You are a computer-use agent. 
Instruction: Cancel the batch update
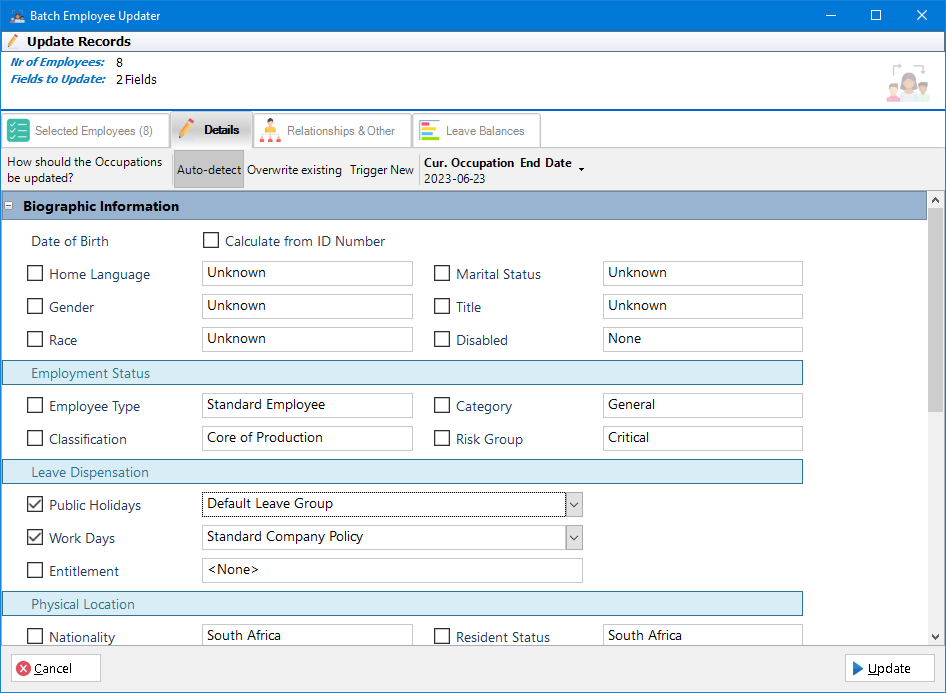click(56, 668)
